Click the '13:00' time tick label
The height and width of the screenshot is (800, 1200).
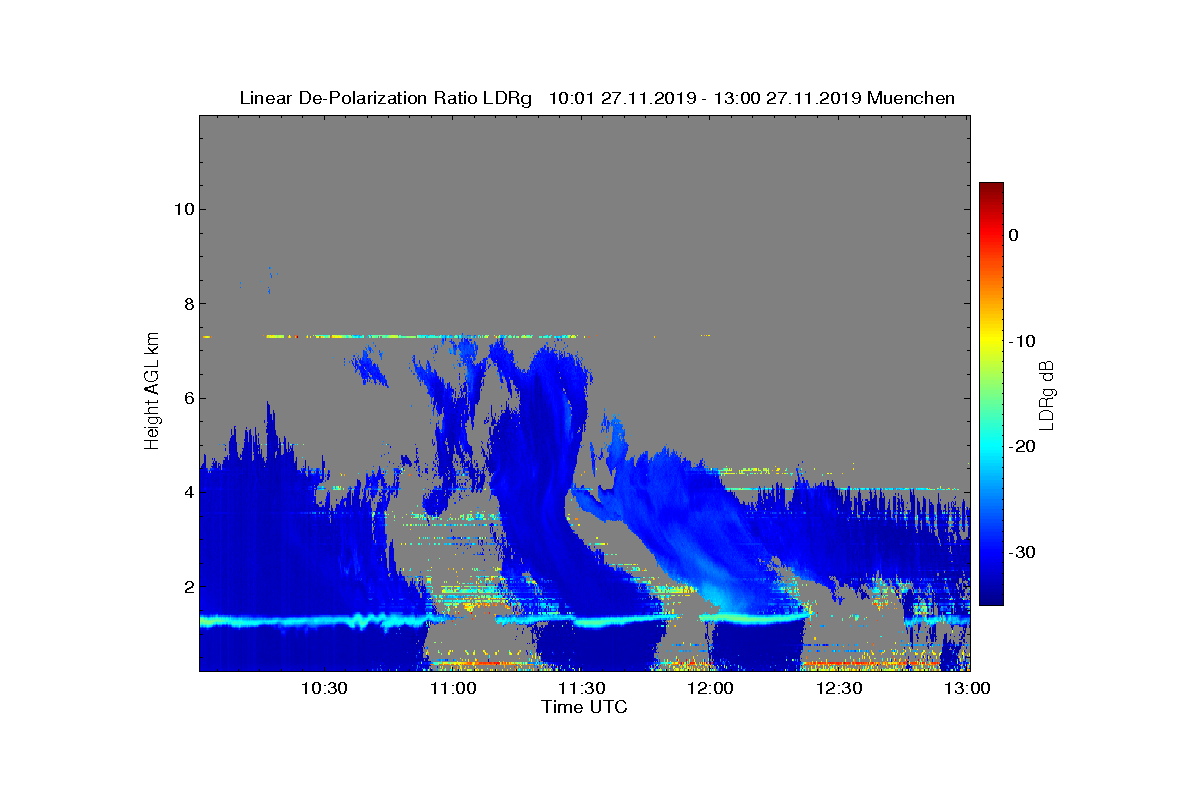pyautogui.click(x=967, y=688)
